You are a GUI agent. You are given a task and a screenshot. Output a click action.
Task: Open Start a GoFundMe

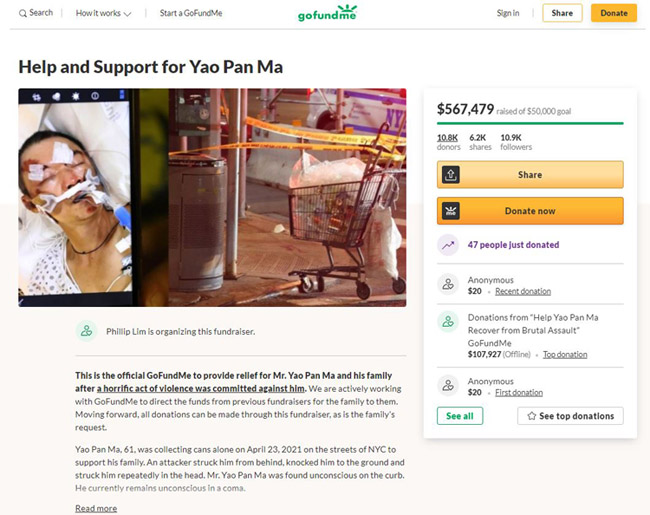click(191, 13)
